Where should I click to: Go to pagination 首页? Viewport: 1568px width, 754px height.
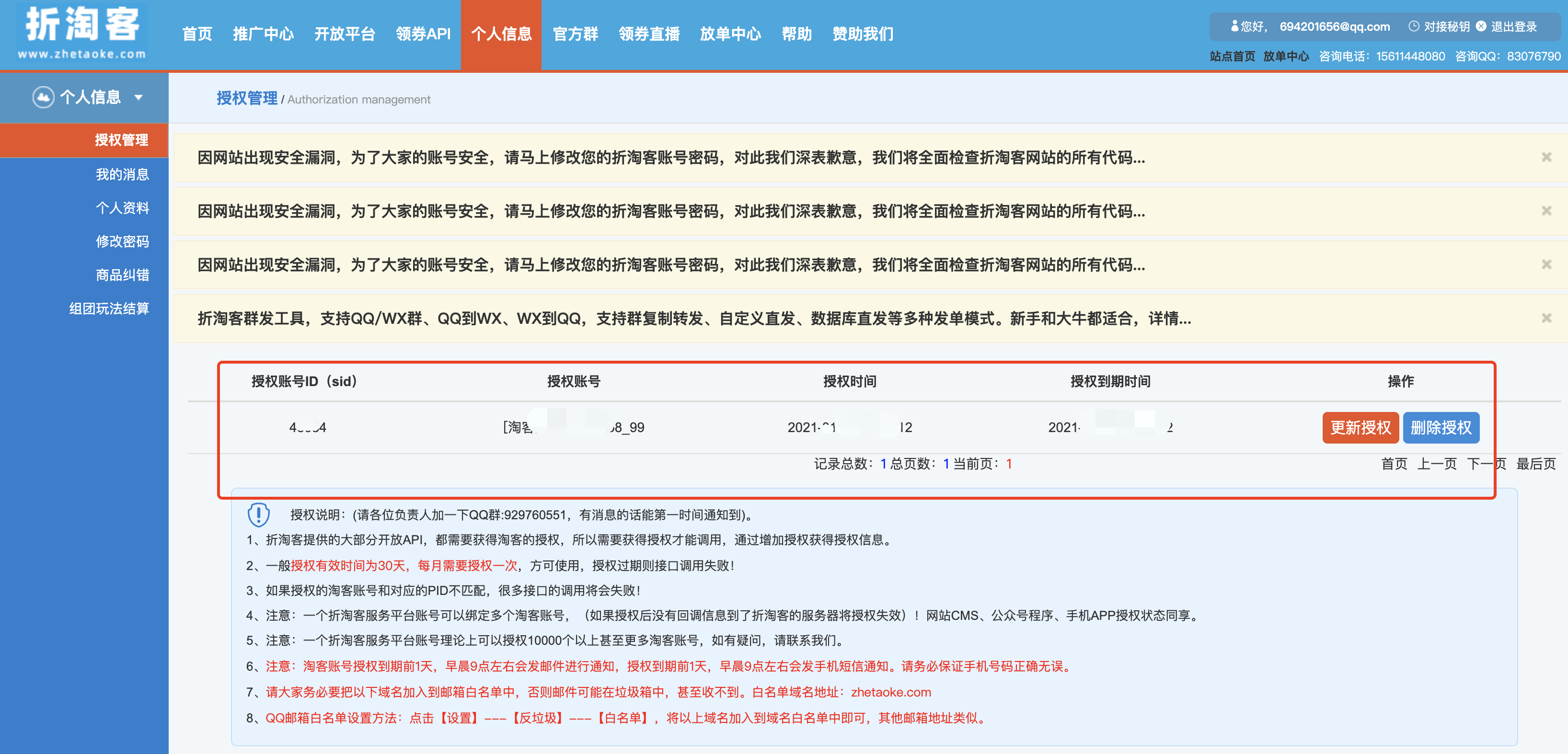pos(1394,464)
